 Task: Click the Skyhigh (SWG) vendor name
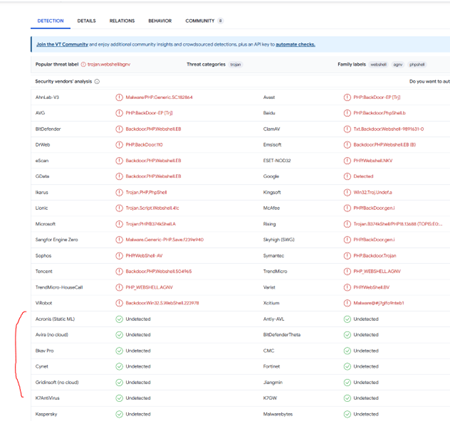[x=279, y=240]
